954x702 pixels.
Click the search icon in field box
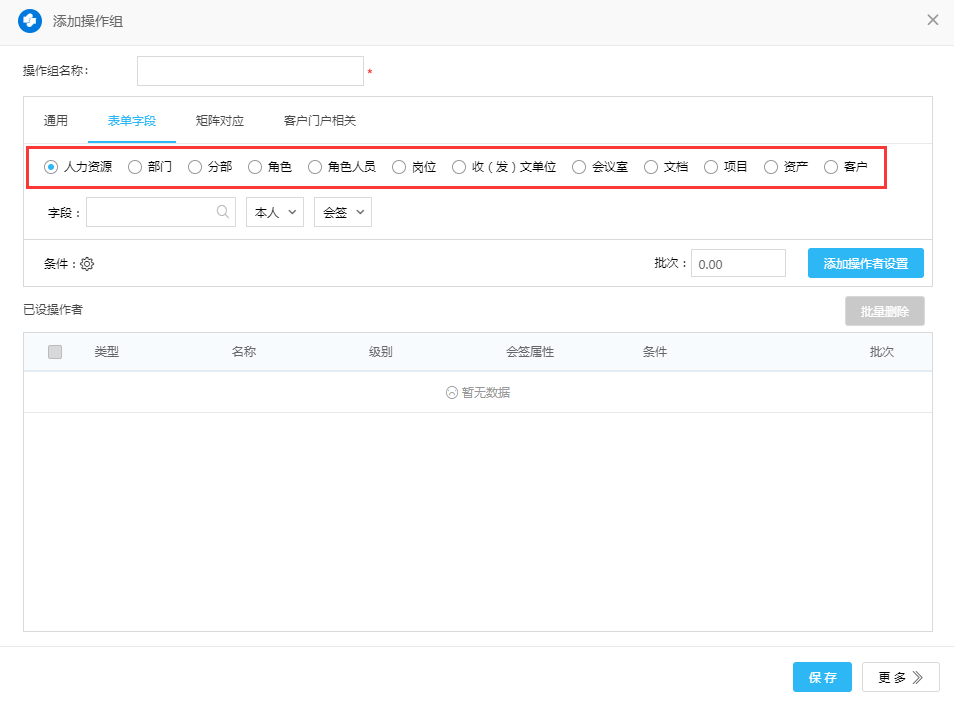pos(223,212)
